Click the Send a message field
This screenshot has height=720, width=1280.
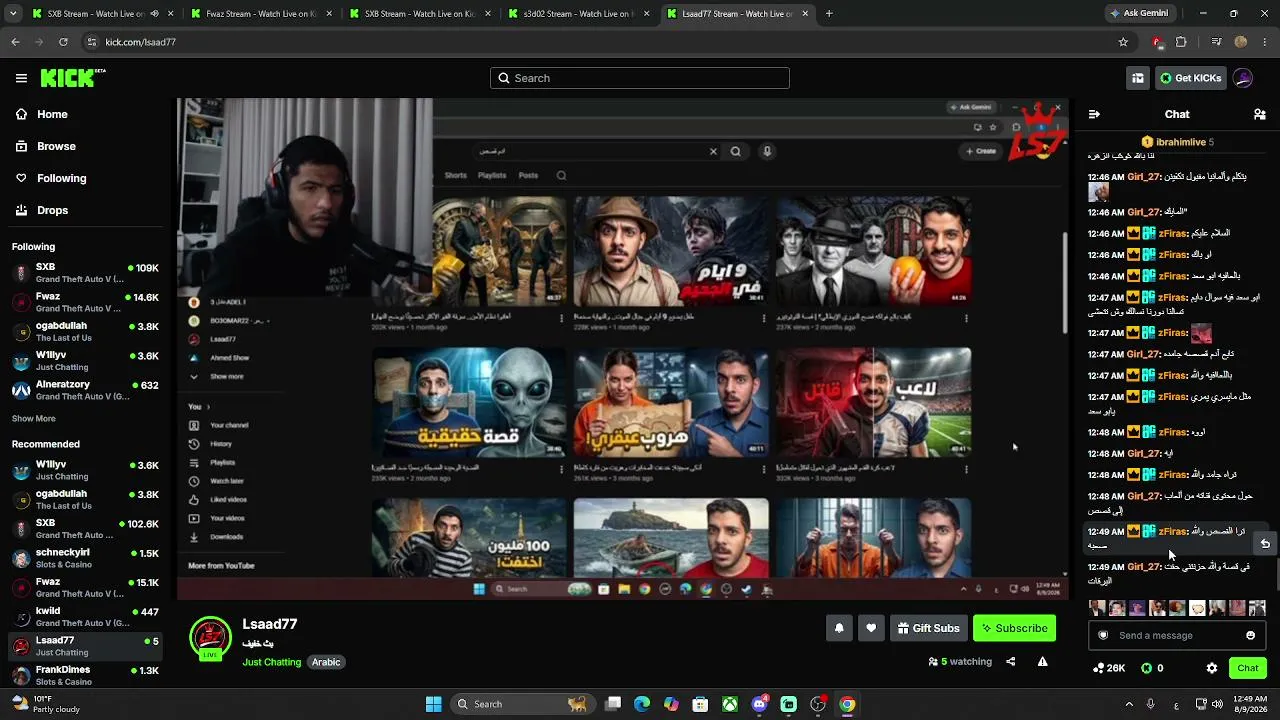pos(1177,635)
